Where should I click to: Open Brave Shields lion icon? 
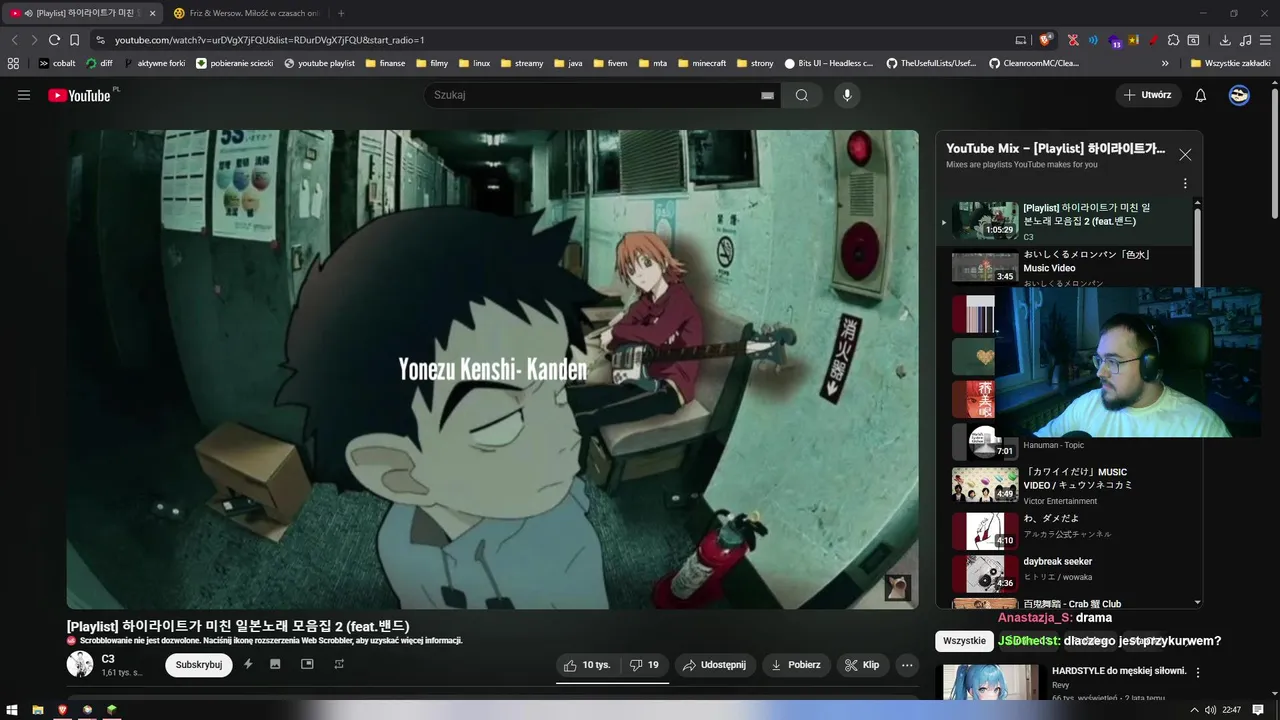[1046, 40]
